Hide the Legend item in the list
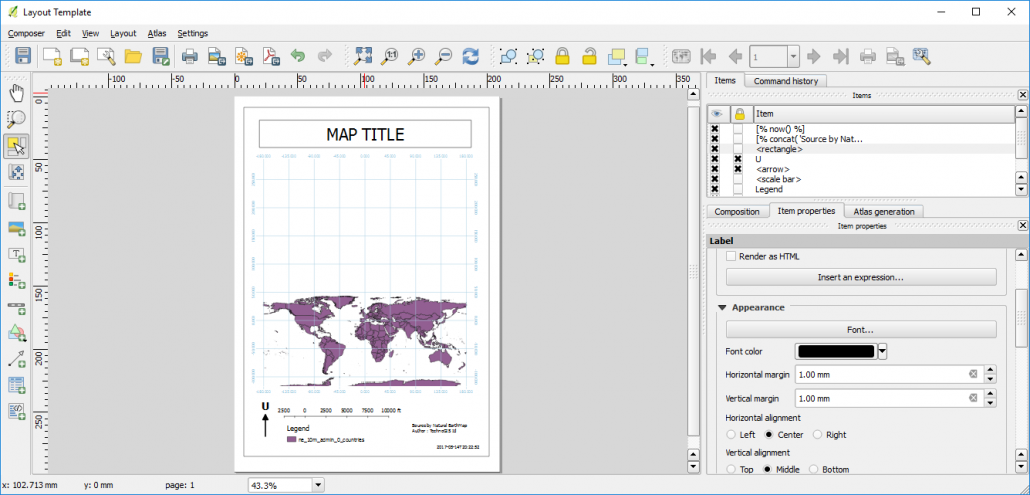Screen dimensions: 1030x495 pos(715,189)
